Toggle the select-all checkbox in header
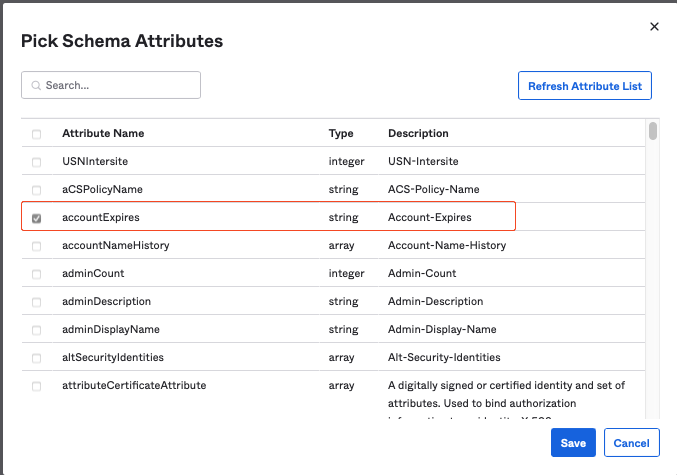Viewport: 677px width, 475px height. point(37,134)
